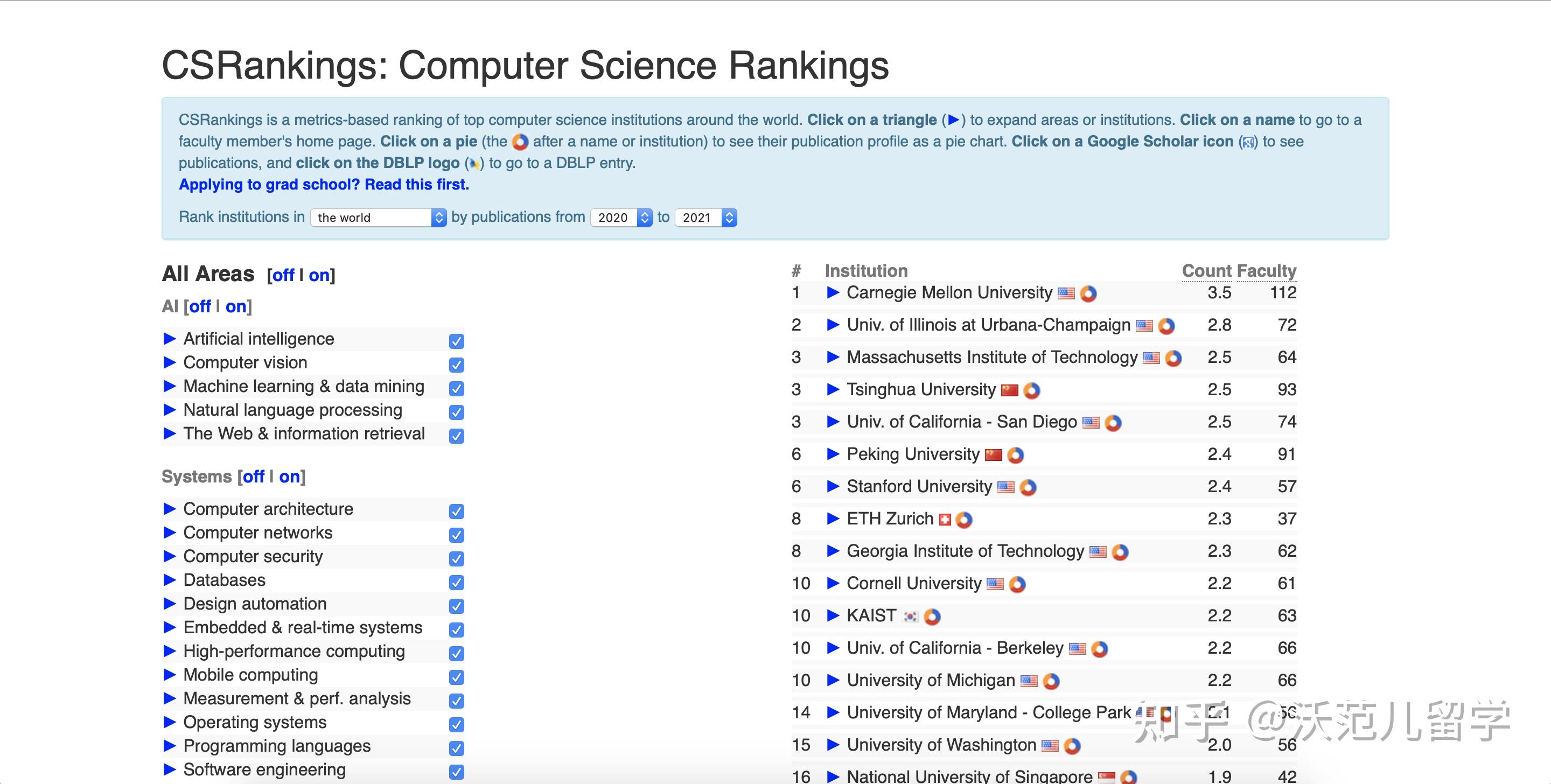The image size is (1551, 784).
Task: Click Stanford University's pie chart icon
Action: pyautogui.click(x=1028, y=488)
